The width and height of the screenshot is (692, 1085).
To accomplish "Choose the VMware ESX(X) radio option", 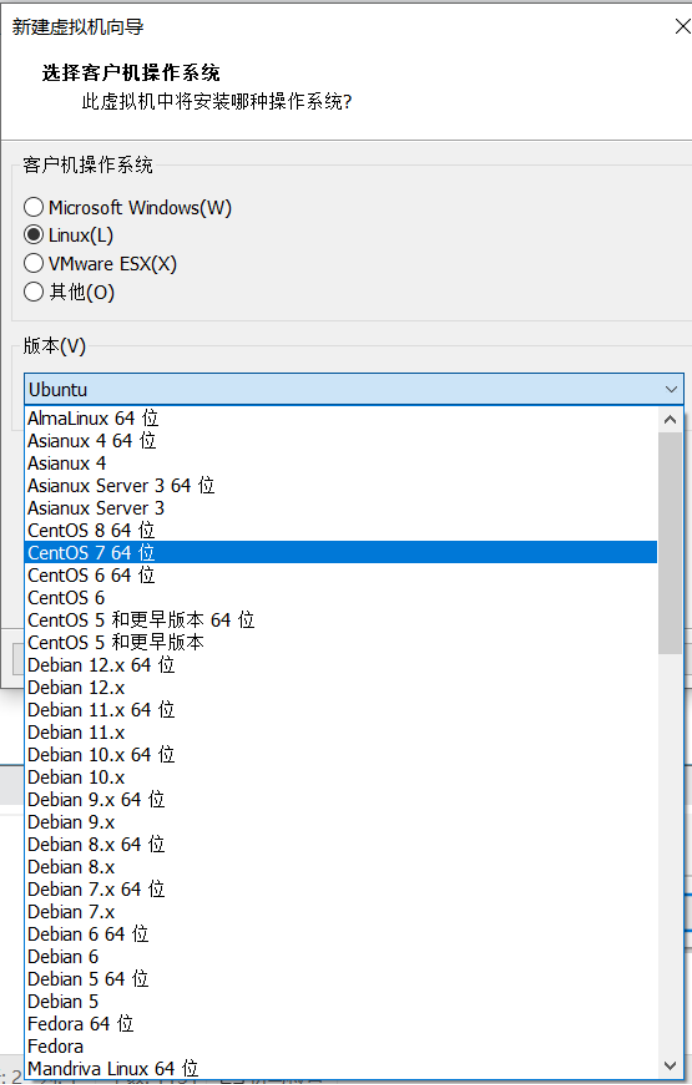I will pyautogui.click(x=33, y=263).
